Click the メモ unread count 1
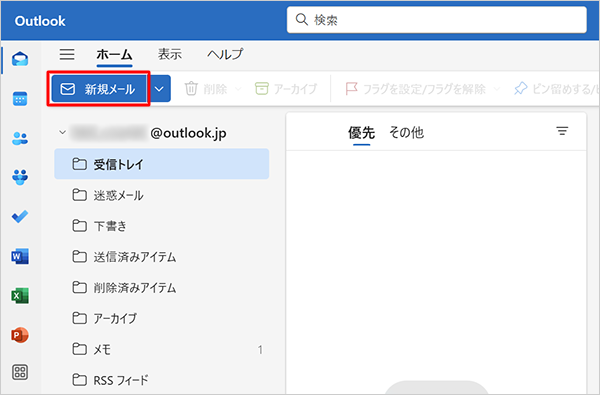The image size is (600, 395). (260, 349)
